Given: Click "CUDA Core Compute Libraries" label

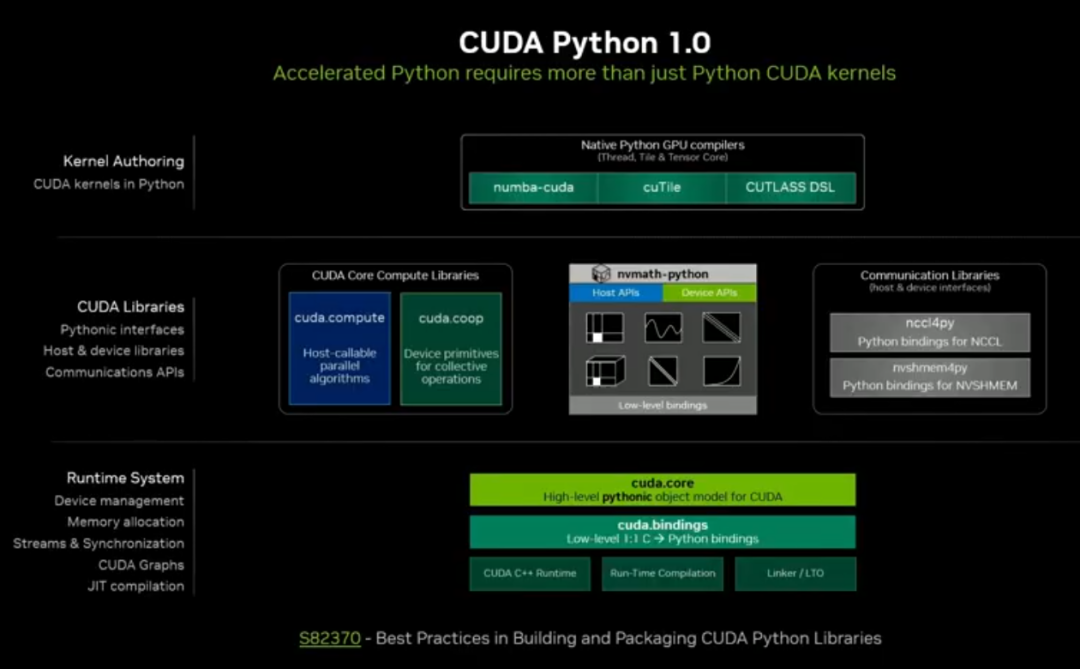Looking at the screenshot, I should point(395,276).
